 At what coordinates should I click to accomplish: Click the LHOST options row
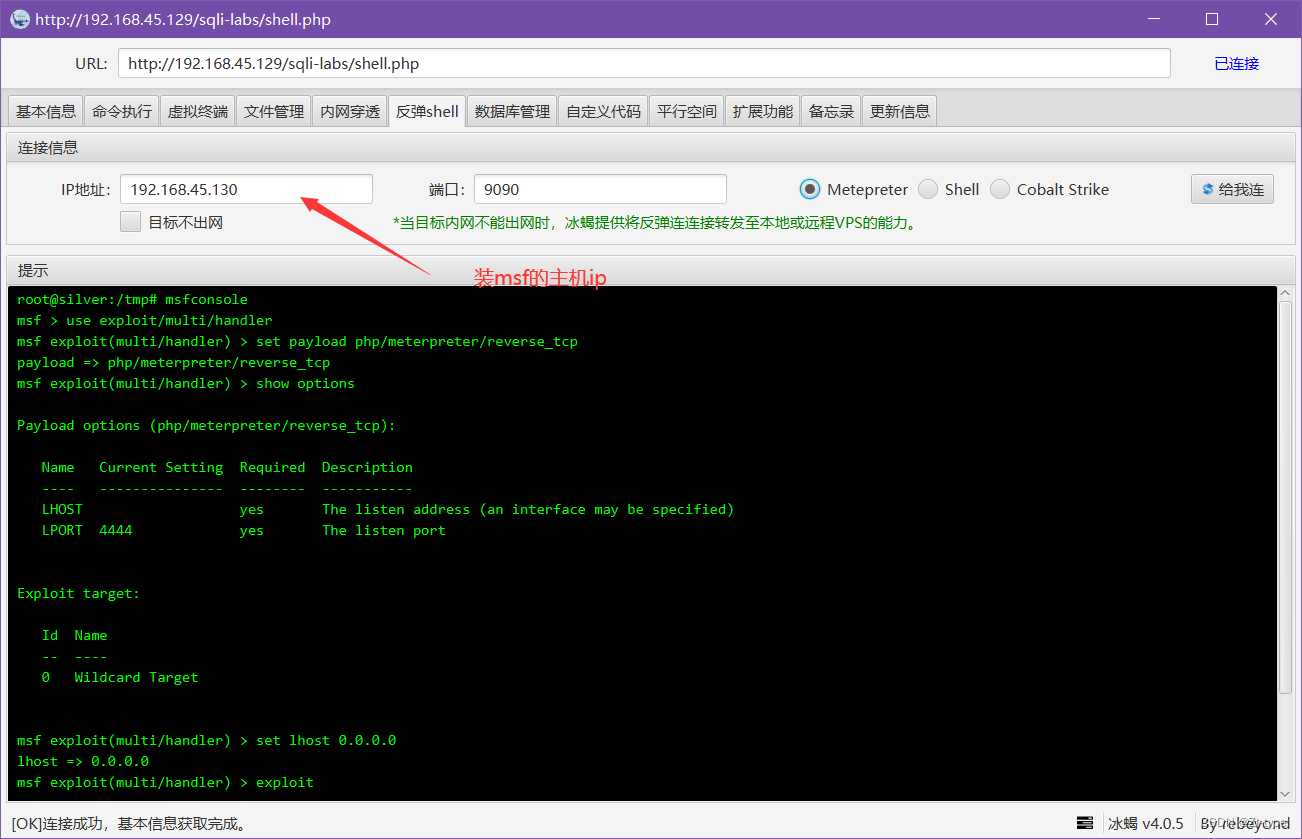click(387, 509)
